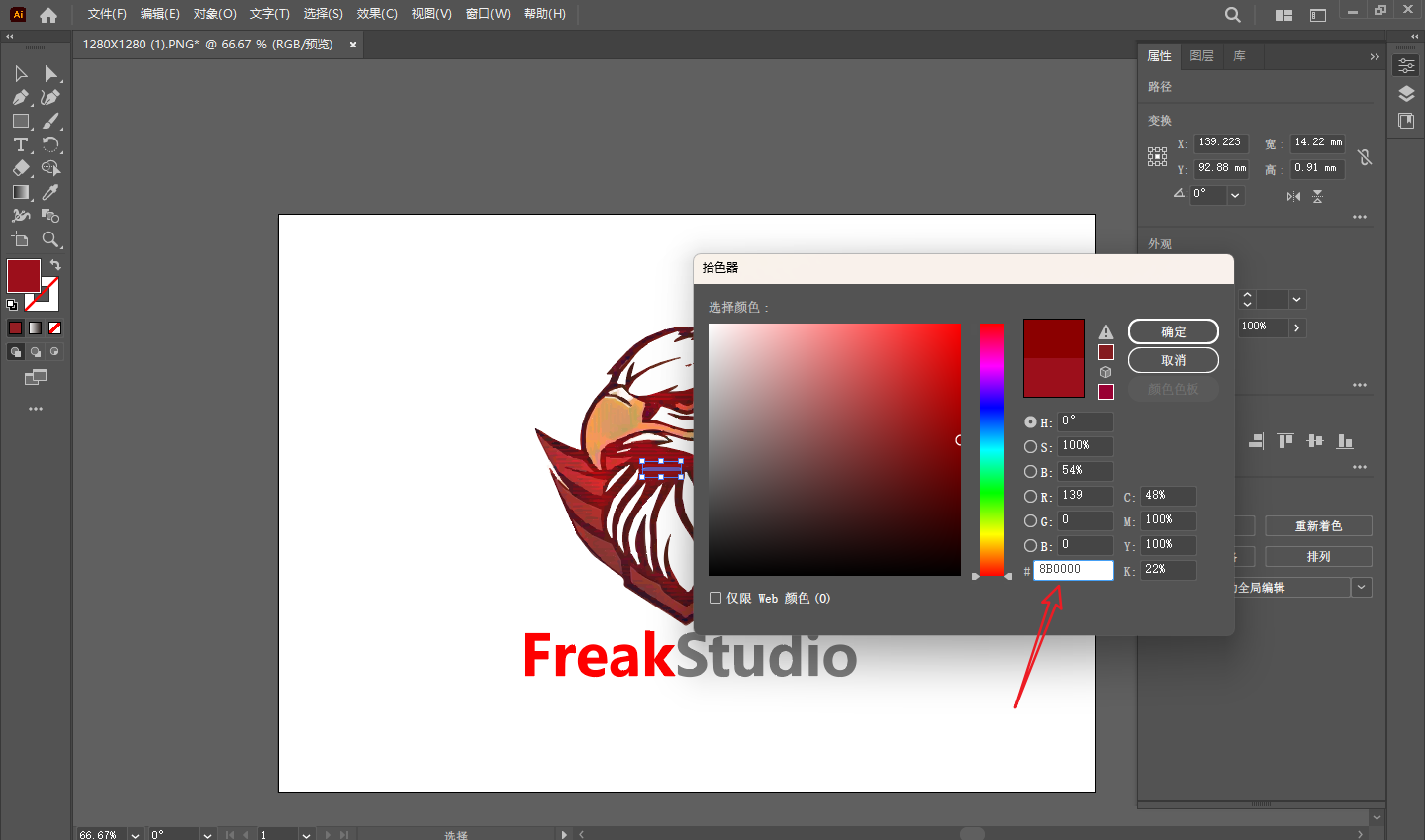The width and height of the screenshot is (1425, 840).
Task: Open the 效果(C) menu
Action: (x=377, y=14)
